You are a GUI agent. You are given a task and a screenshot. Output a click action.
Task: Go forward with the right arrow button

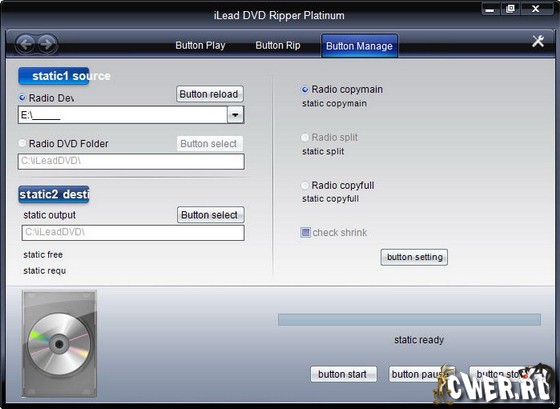47,44
